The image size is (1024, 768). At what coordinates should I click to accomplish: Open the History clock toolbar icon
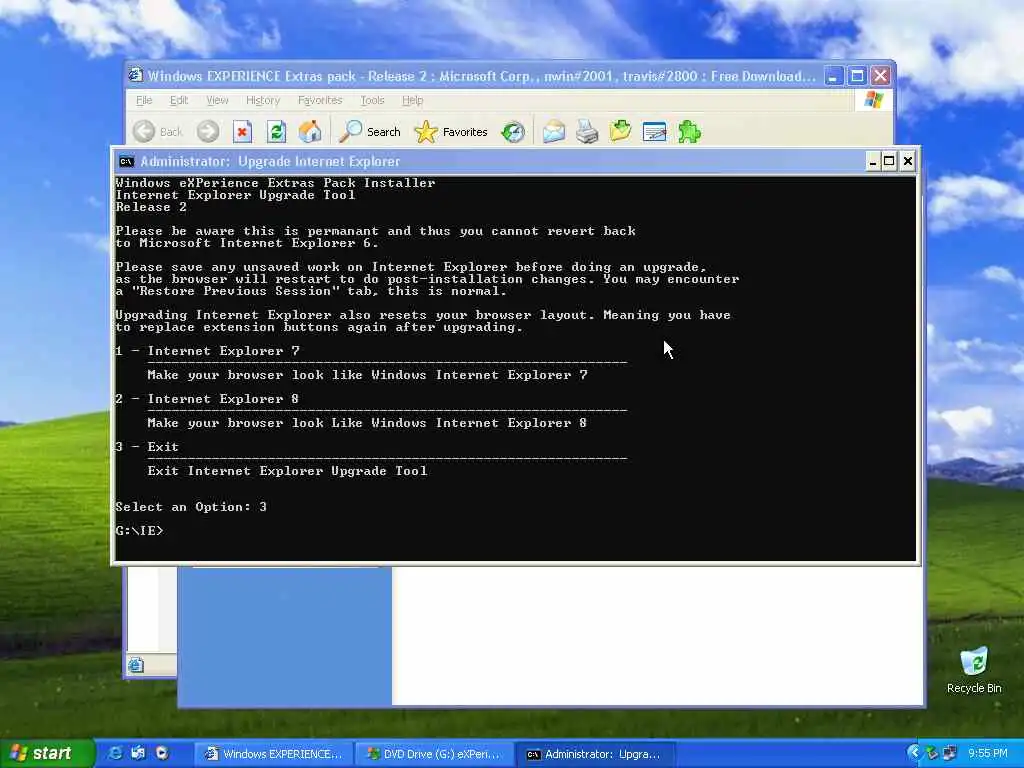coord(513,132)
